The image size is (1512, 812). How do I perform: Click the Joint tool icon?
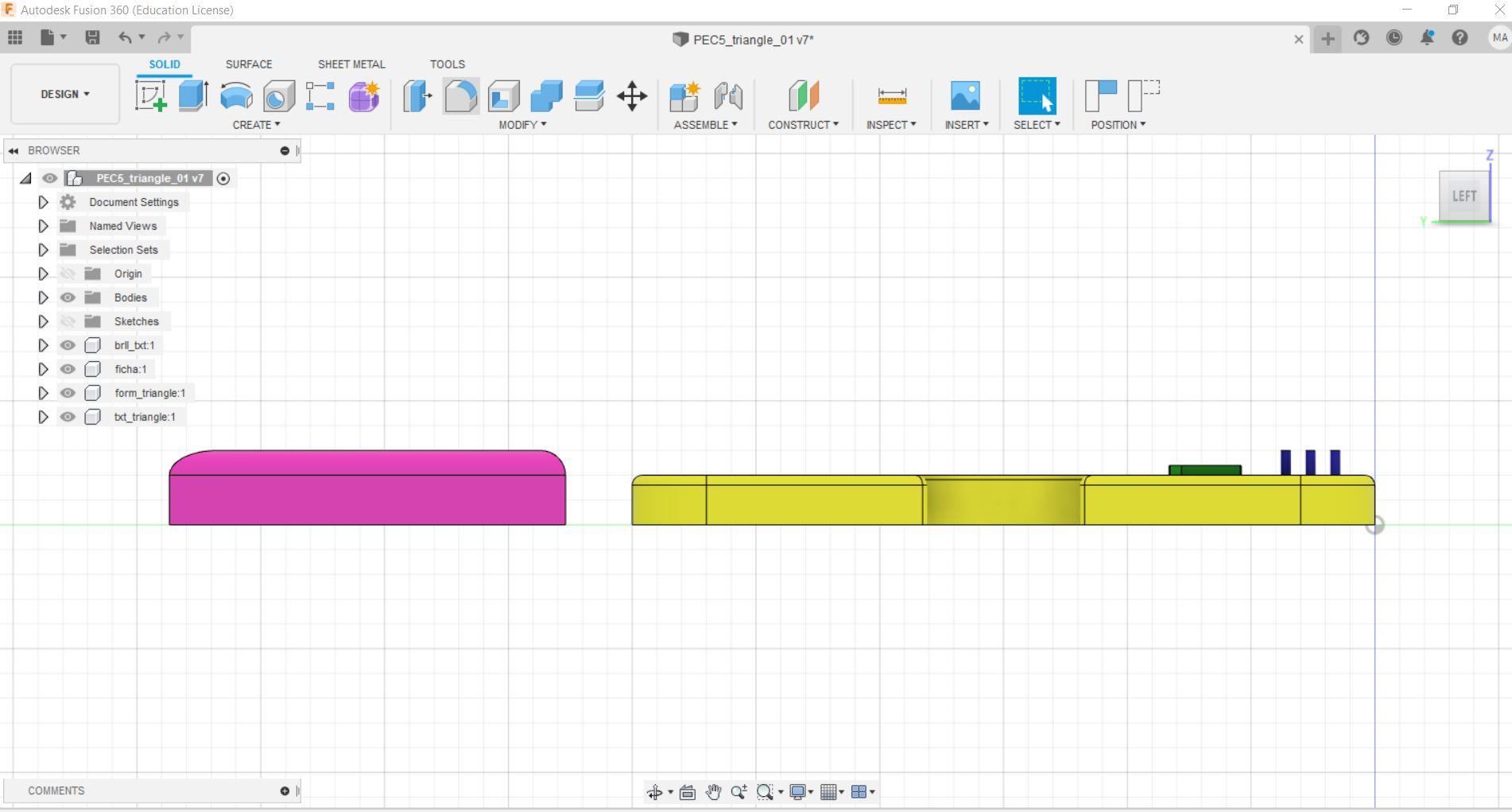tap(727, 96)
